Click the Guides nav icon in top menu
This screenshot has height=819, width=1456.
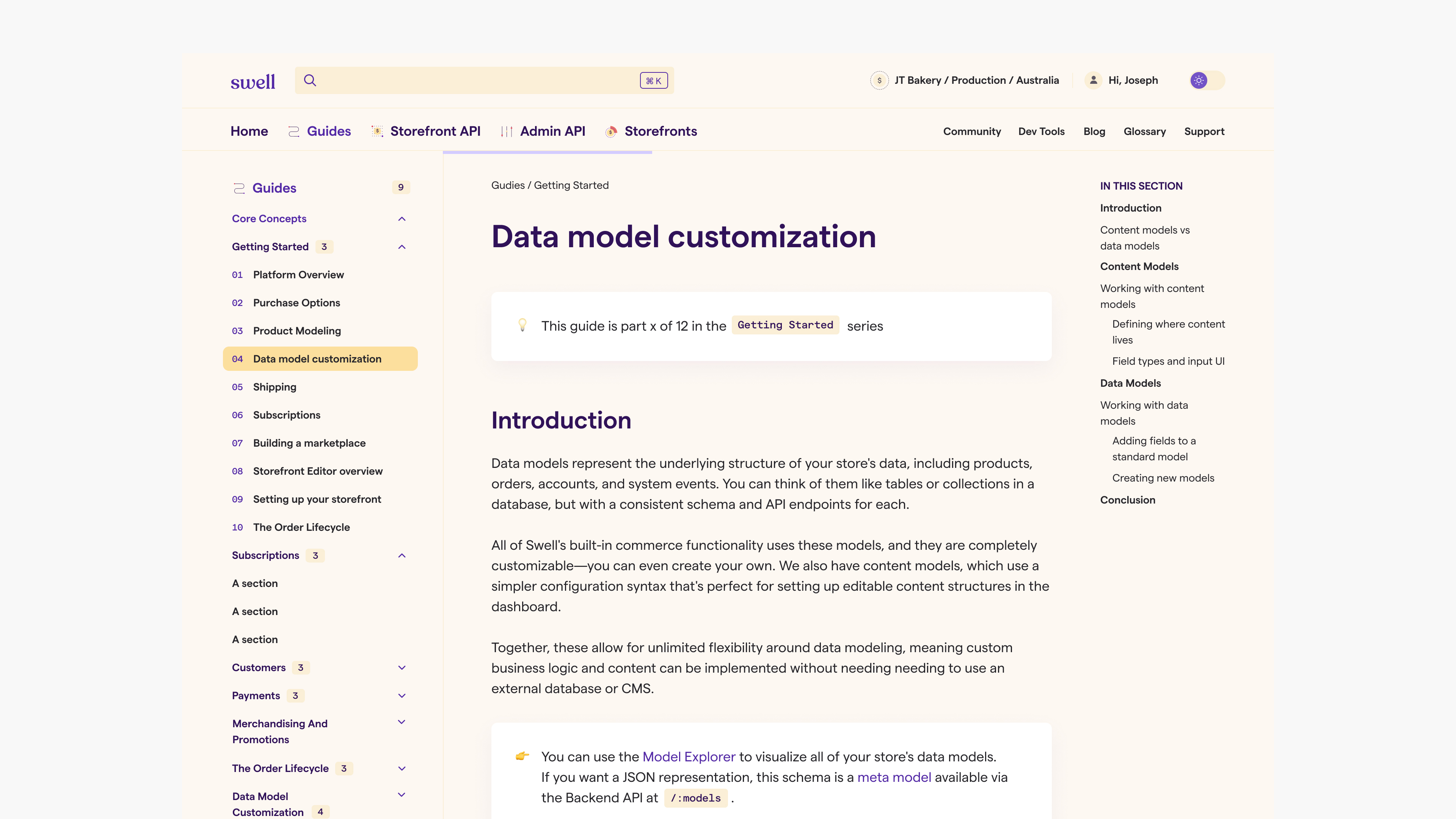pos(294,132)
